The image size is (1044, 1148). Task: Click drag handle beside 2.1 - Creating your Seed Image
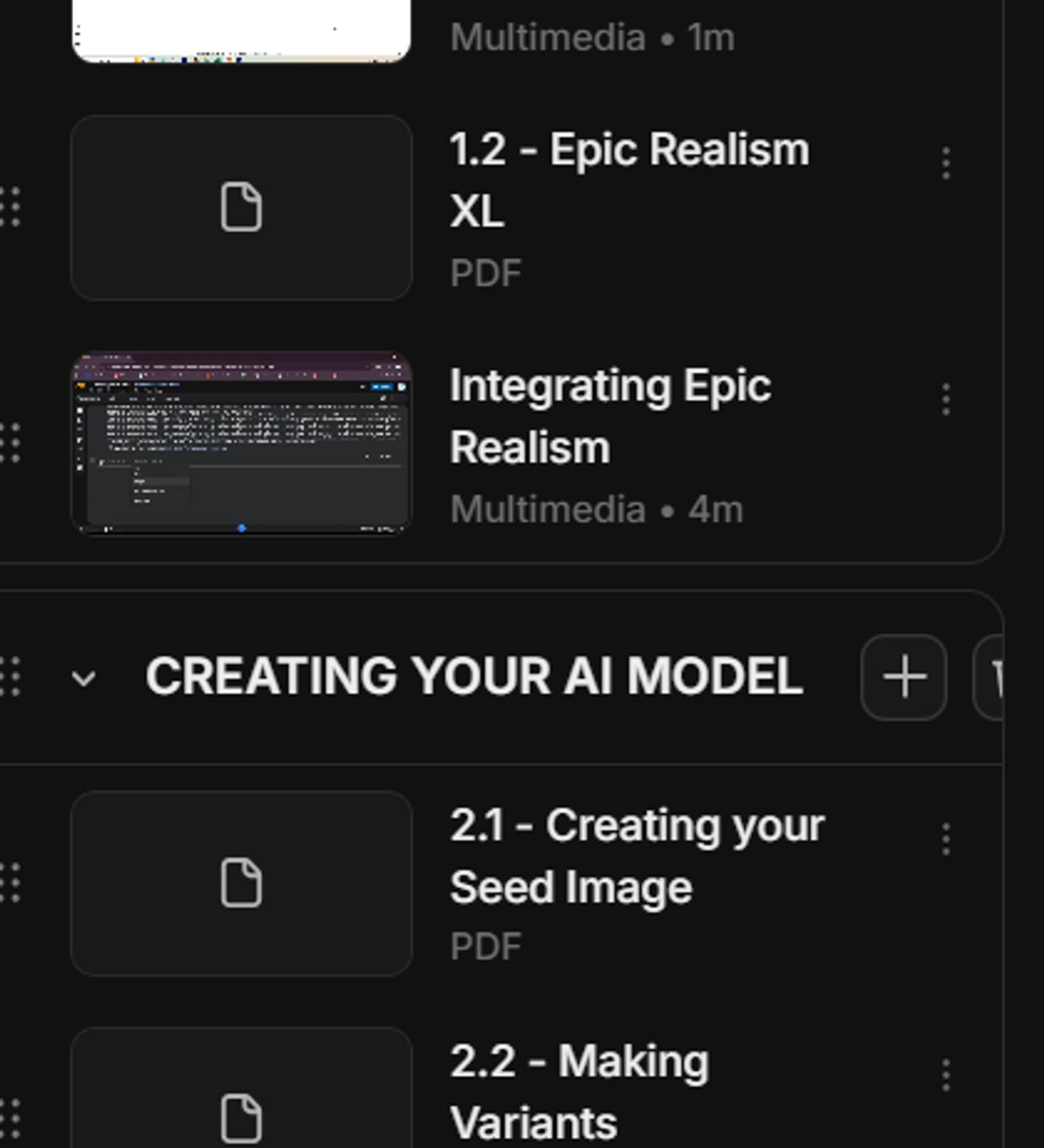pyautogui.click(x=10, y=883)
